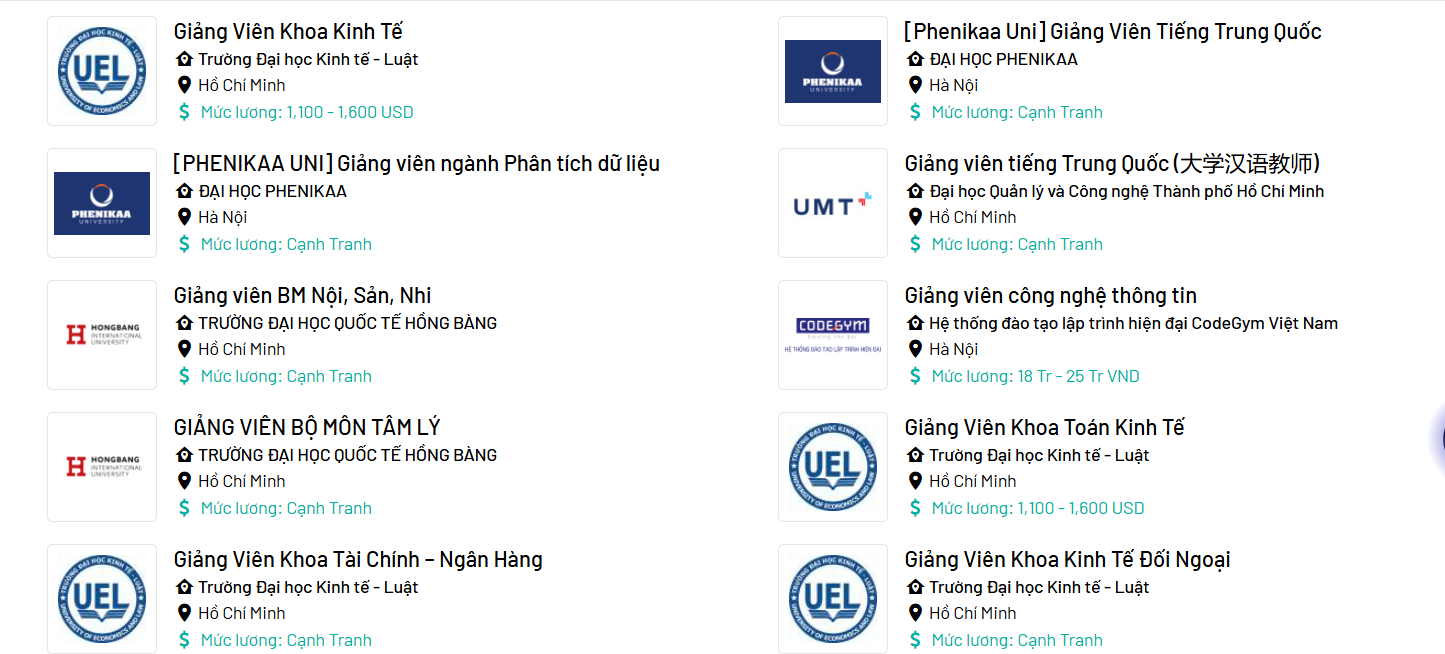Open Giảng Viên Khoa Kinh Tế Đối Ngoại job
The height and width of the screenshot is (654, 1445).
(x=1067, y=560)
